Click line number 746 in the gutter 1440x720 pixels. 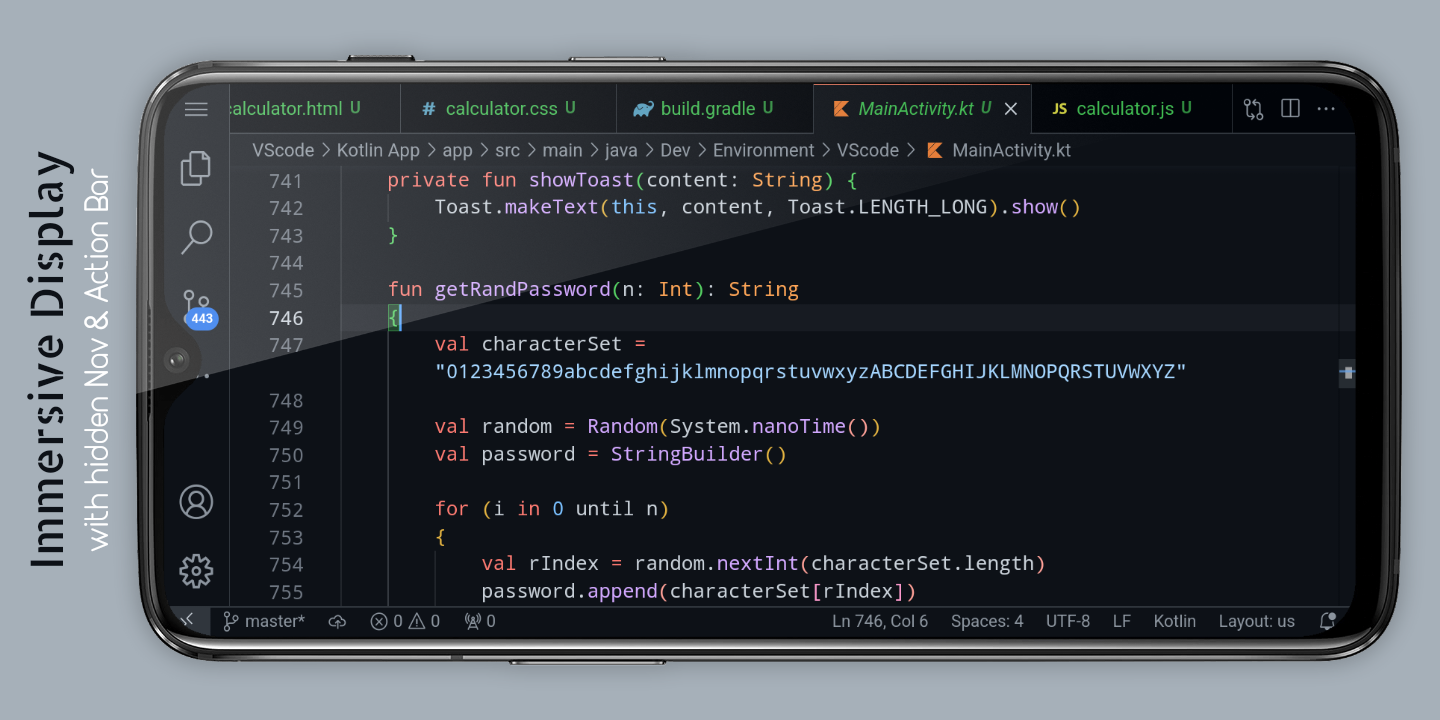(286, 318)
